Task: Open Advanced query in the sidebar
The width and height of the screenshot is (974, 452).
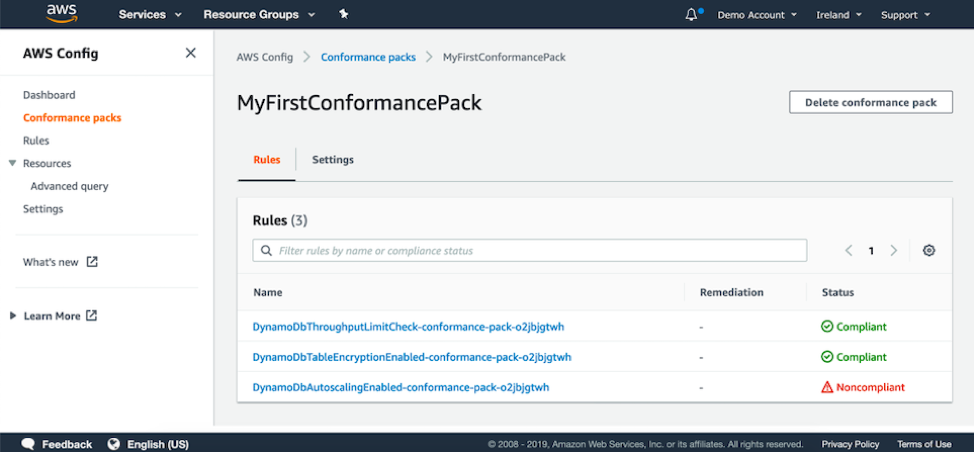Action: click(x=70, y=186)
